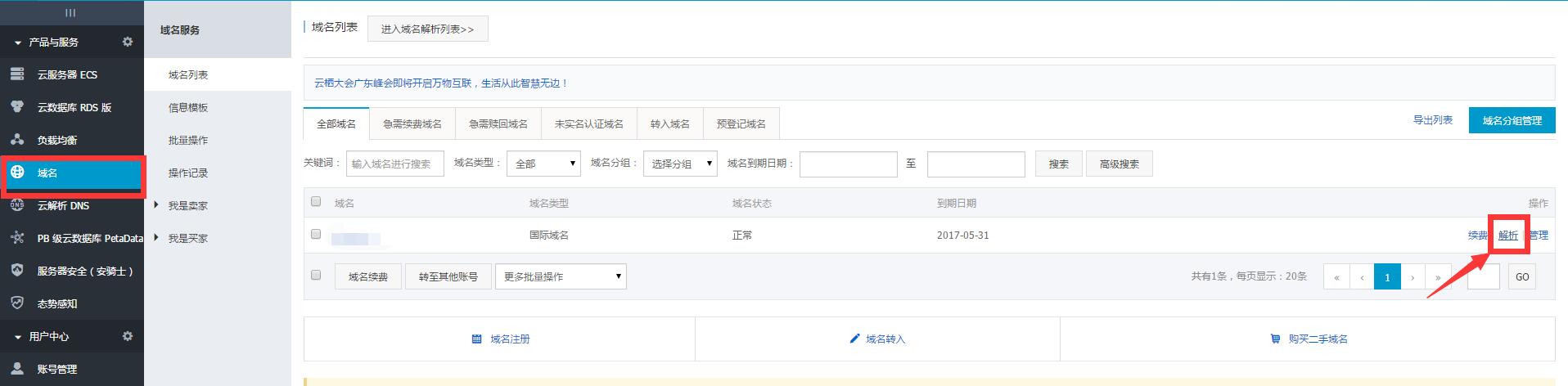
Task: Go to next page arrow
Action: (1413, 276)
